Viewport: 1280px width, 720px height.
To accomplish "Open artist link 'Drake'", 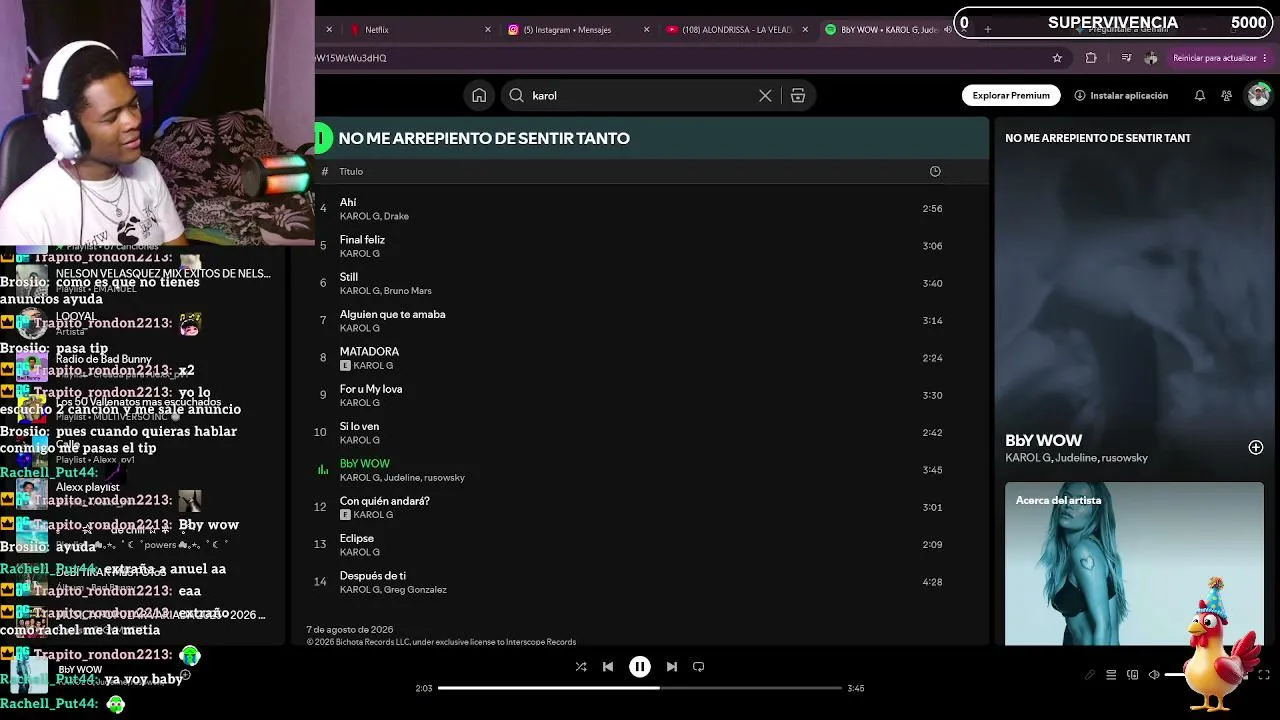I will [397, 216].
